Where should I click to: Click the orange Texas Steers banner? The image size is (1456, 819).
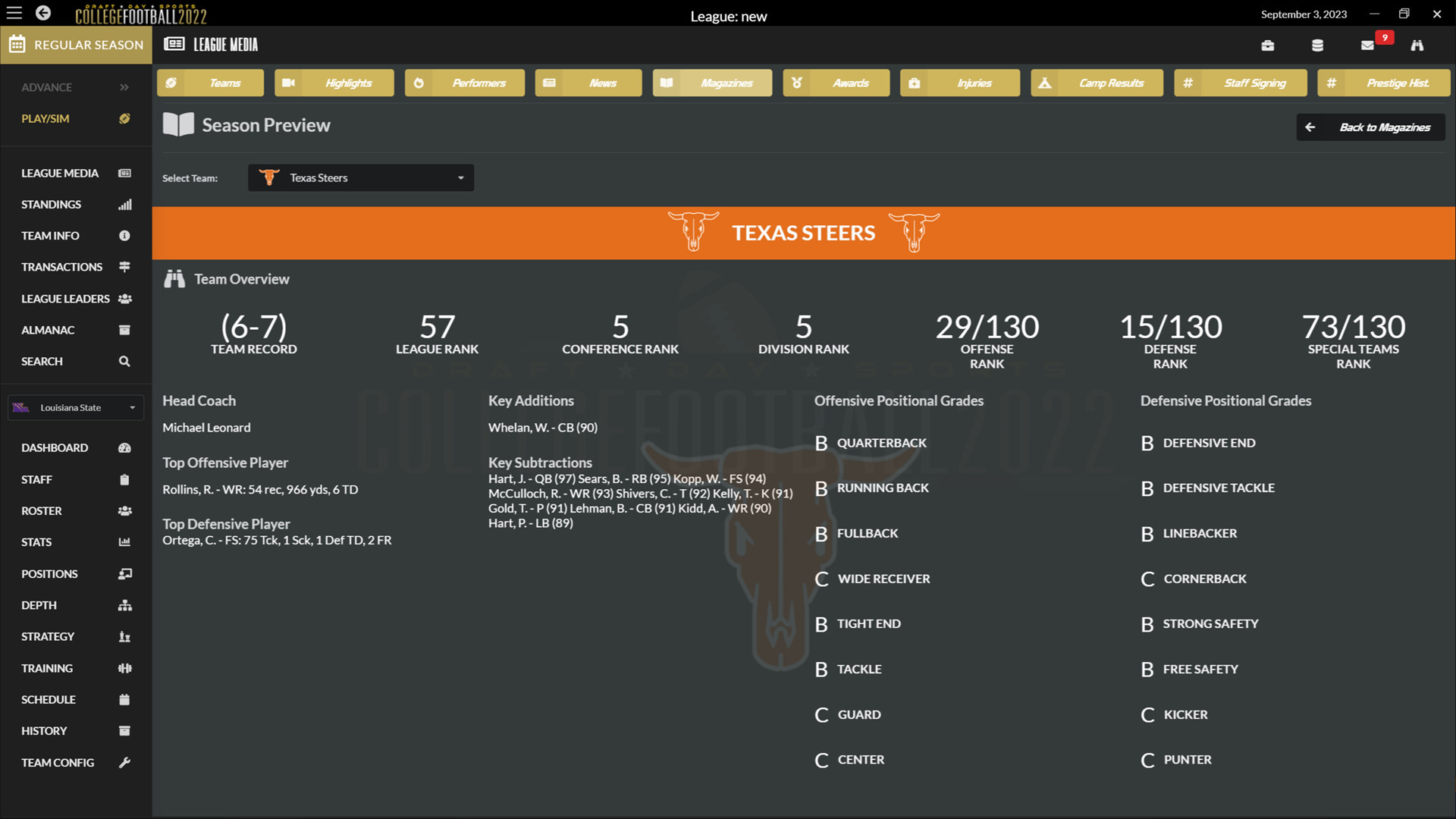point(803,233)
